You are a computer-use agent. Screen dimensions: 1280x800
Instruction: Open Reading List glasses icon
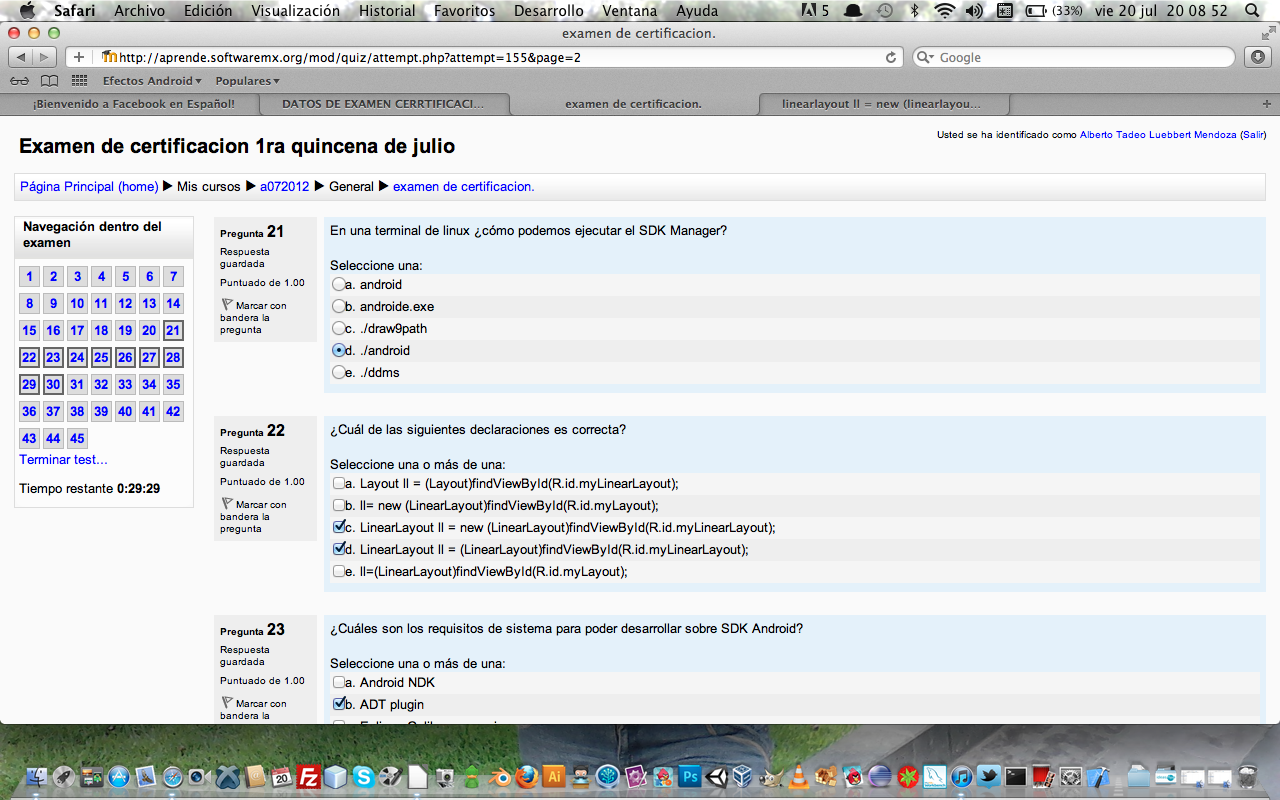19,80
